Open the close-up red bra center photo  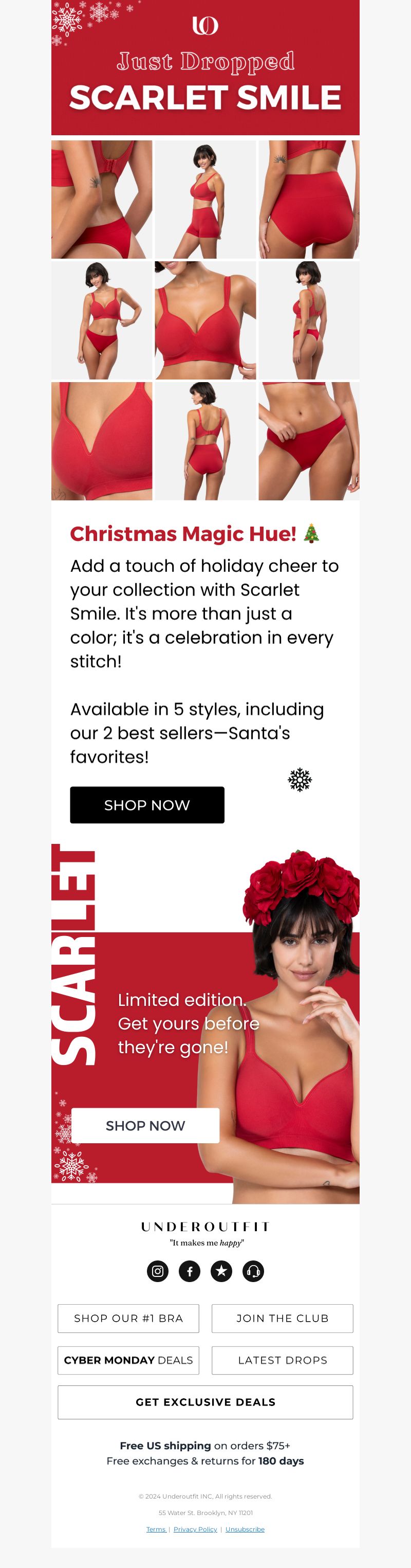(x=206, y=320)
